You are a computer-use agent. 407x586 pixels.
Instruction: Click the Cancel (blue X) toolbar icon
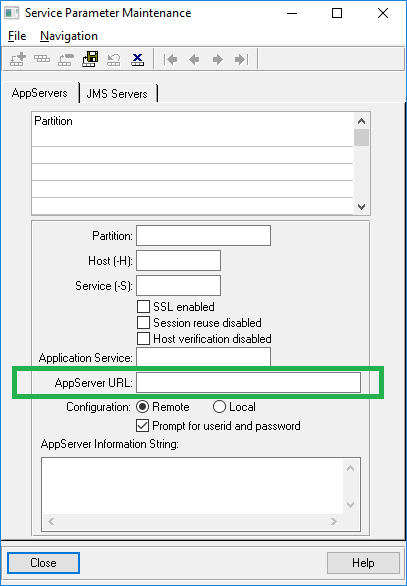point(138,59)
